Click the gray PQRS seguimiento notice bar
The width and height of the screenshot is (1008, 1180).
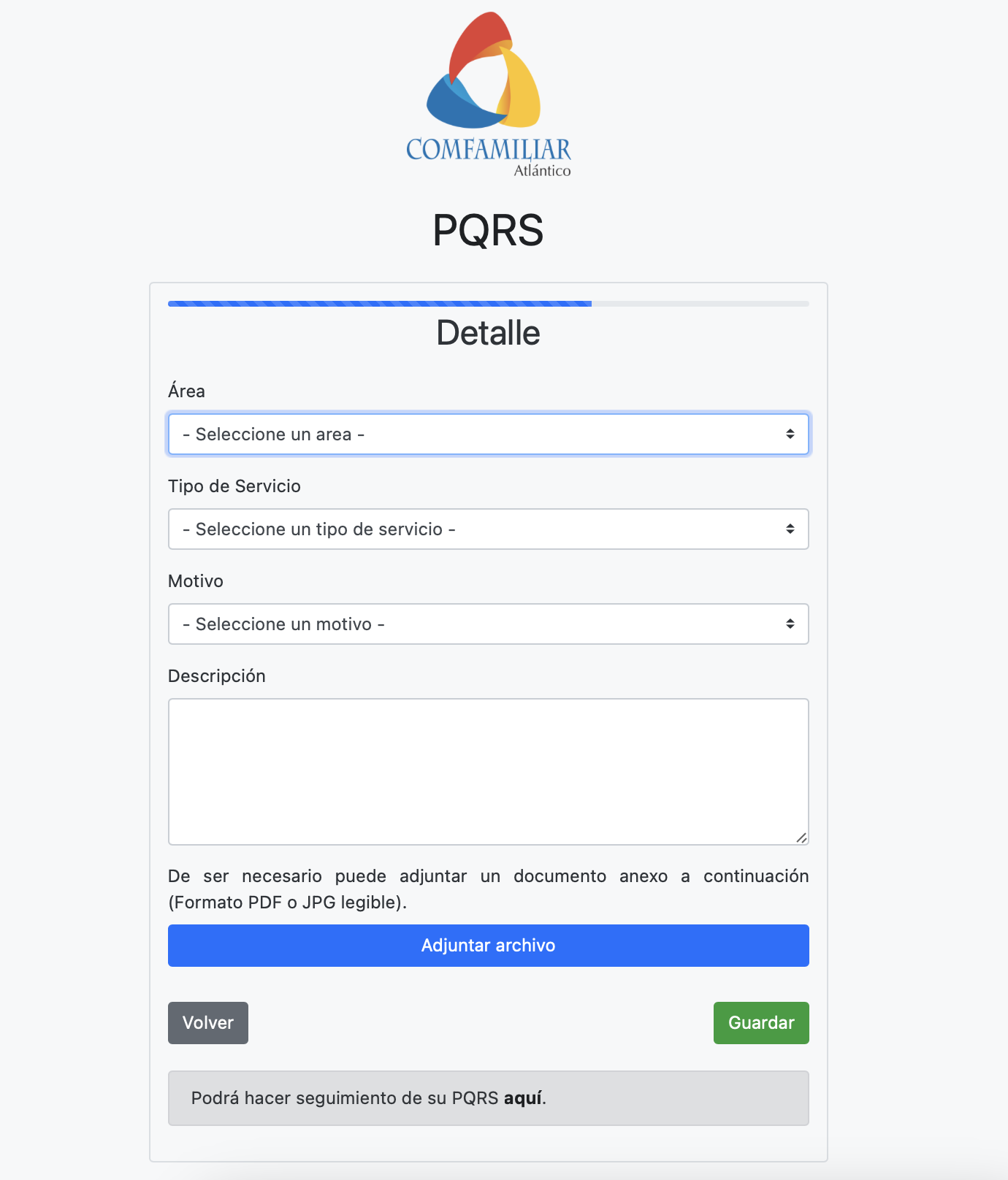(488, 1097)
